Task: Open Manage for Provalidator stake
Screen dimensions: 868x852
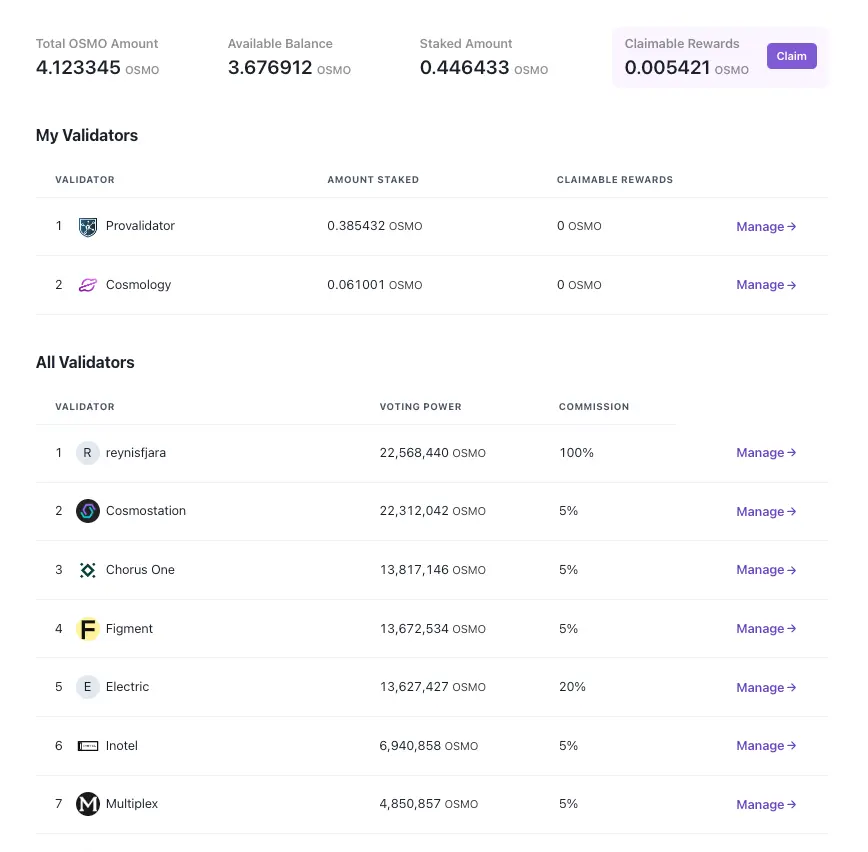Action: [766, 227]
